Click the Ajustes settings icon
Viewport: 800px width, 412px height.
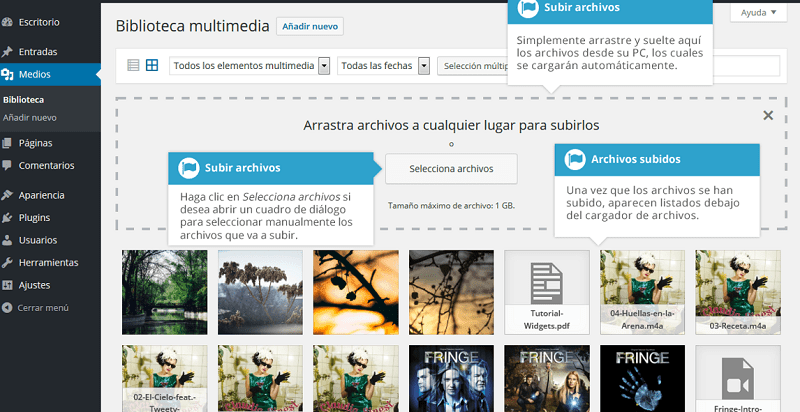click(x=7, y=285)
